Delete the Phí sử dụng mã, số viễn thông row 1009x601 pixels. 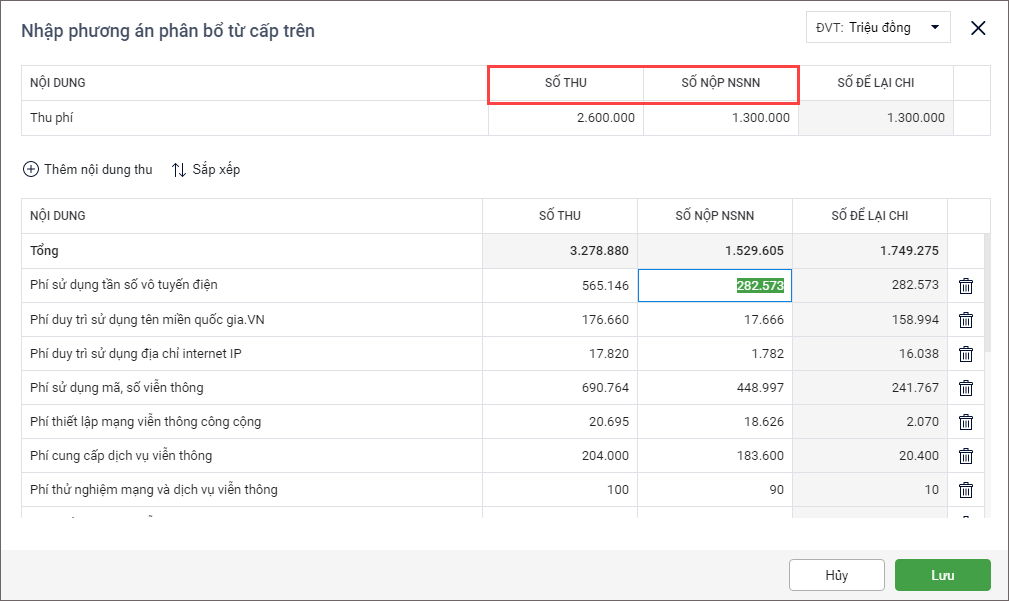click(x=966, y=388)
